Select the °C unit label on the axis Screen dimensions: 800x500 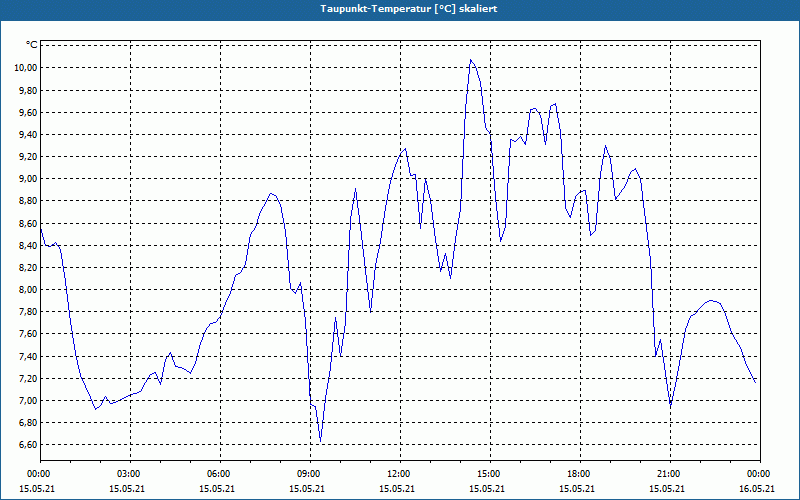[32, 45]
